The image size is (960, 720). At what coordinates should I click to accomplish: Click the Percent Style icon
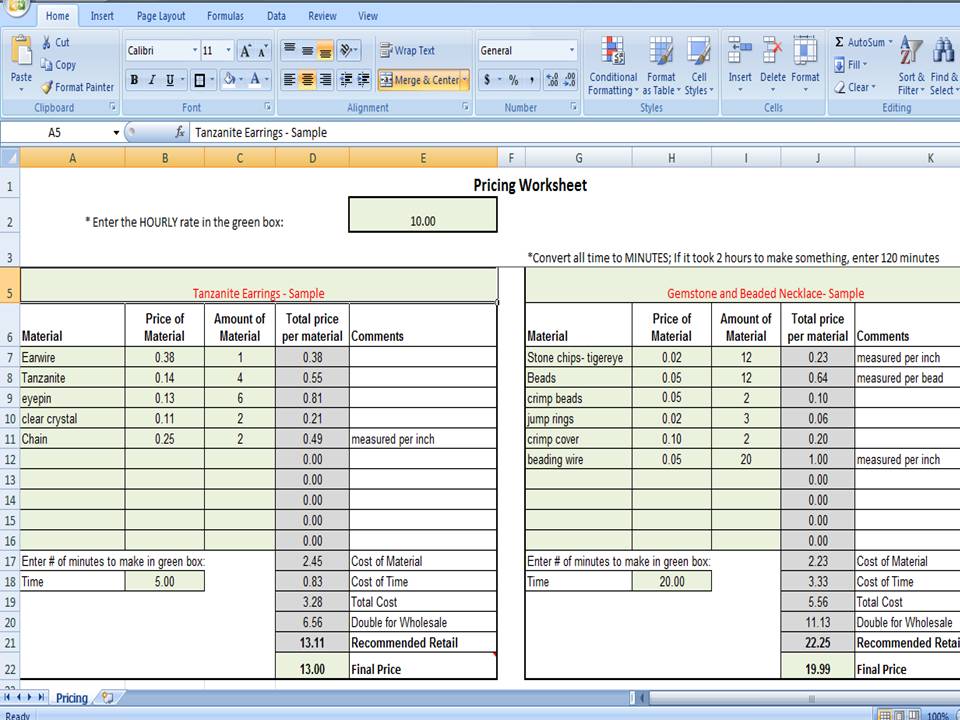[513, 80]
